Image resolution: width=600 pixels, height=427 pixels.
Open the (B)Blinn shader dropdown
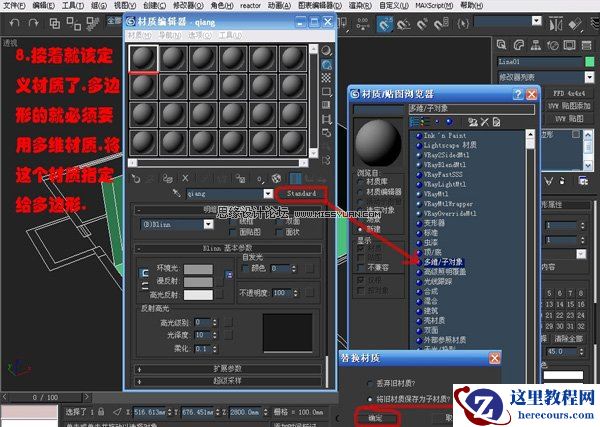coord(209,224)
